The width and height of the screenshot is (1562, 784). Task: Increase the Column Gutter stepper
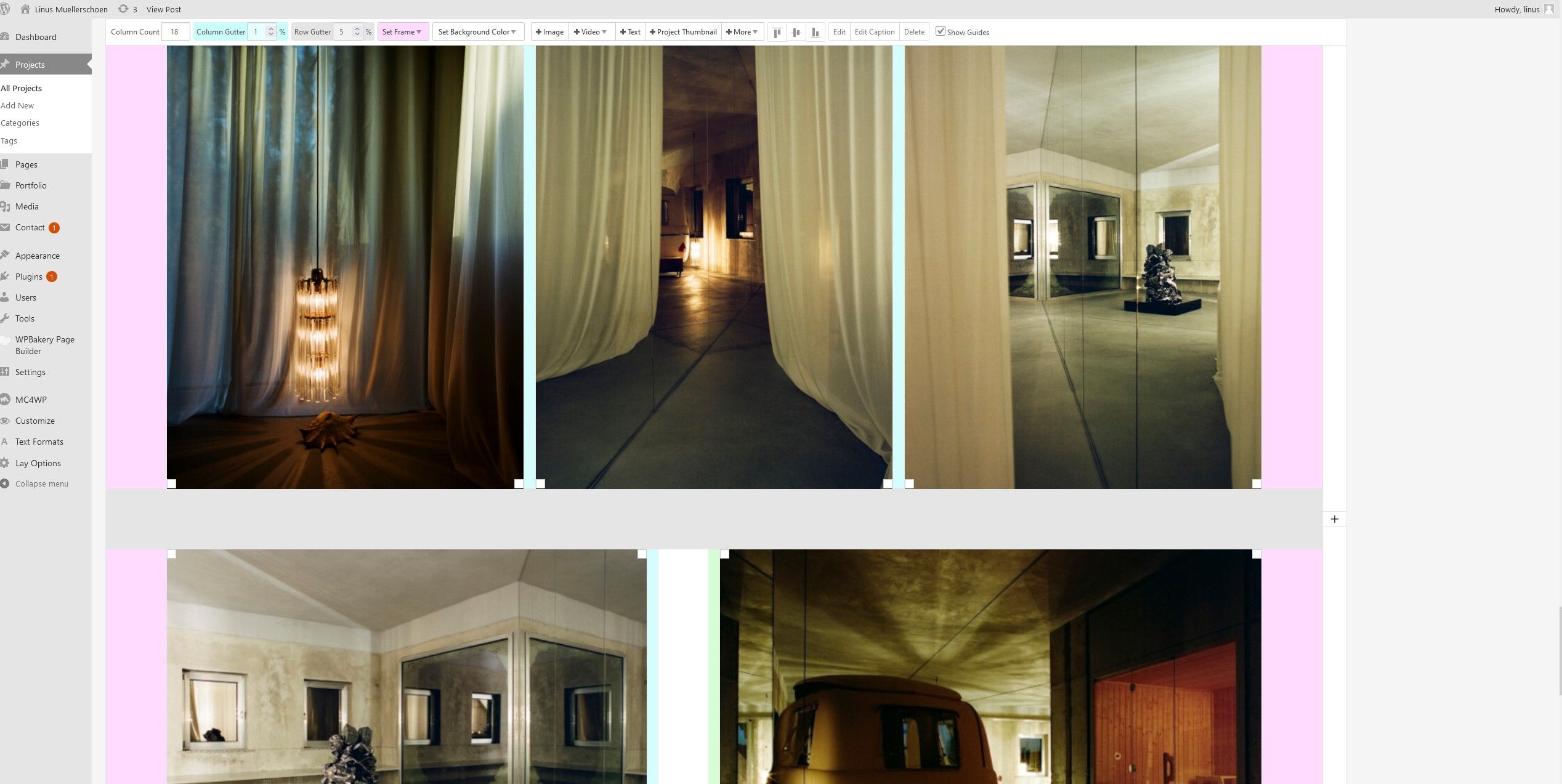coord(271,29)
